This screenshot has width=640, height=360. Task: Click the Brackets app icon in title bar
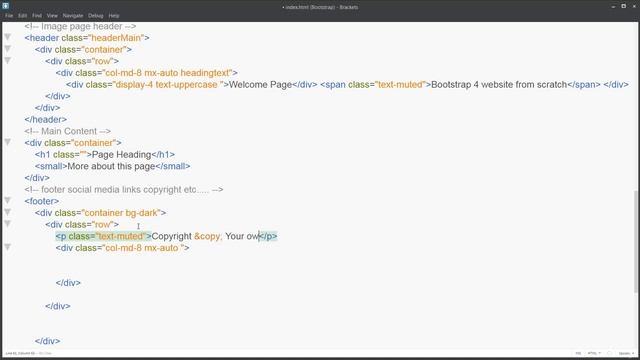[5, 6]
